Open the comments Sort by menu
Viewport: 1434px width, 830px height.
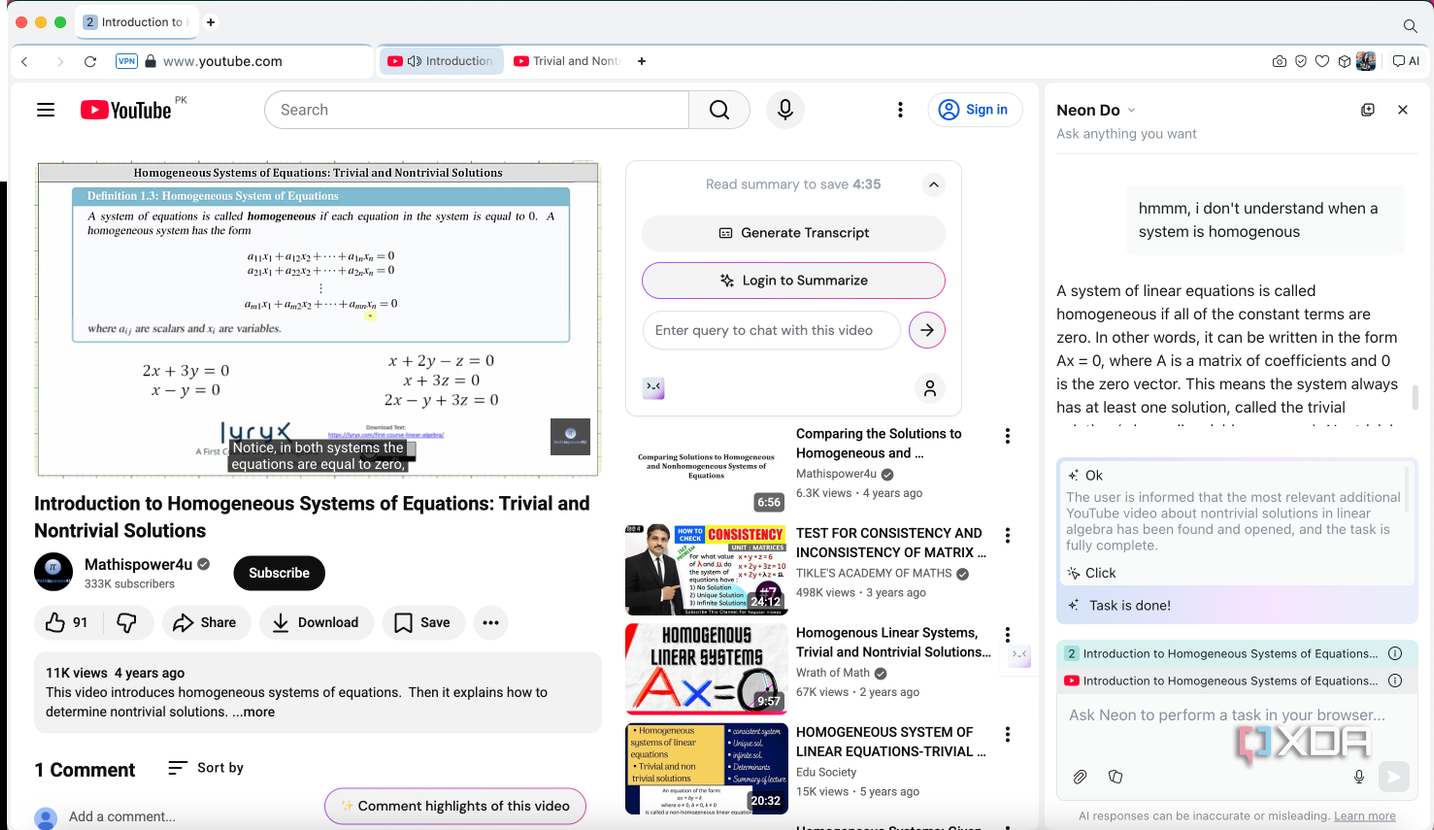(x=205, y=767)
